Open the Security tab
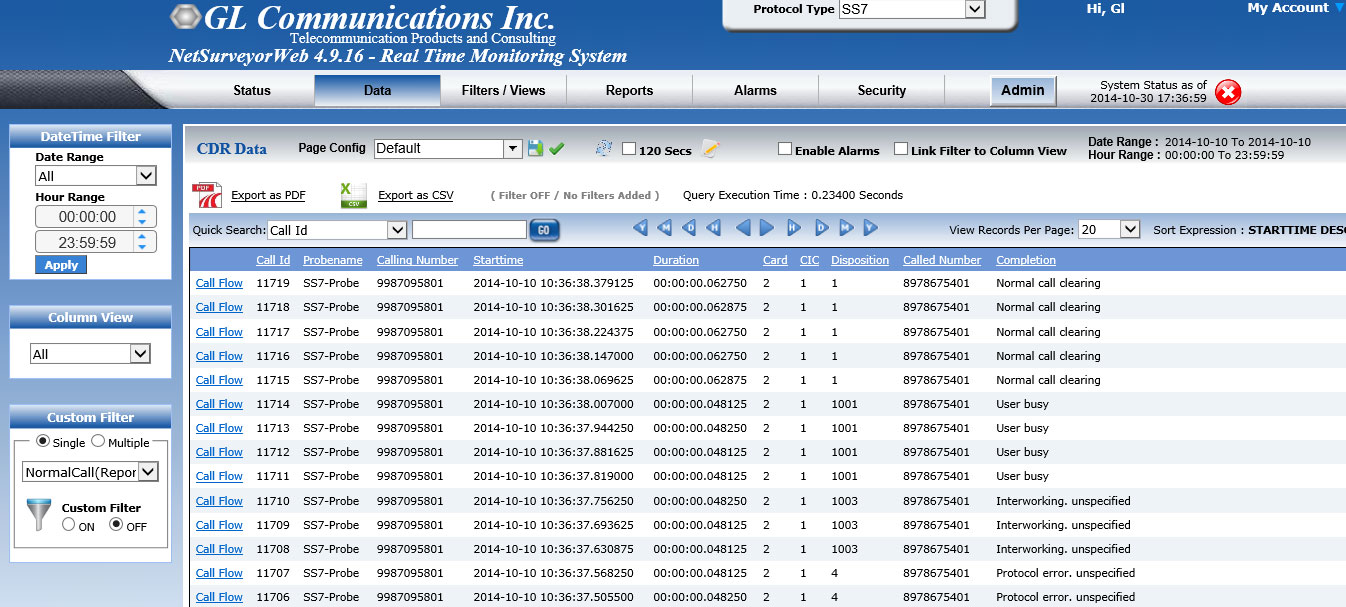Screen dimensions: 1346x607 881,90
